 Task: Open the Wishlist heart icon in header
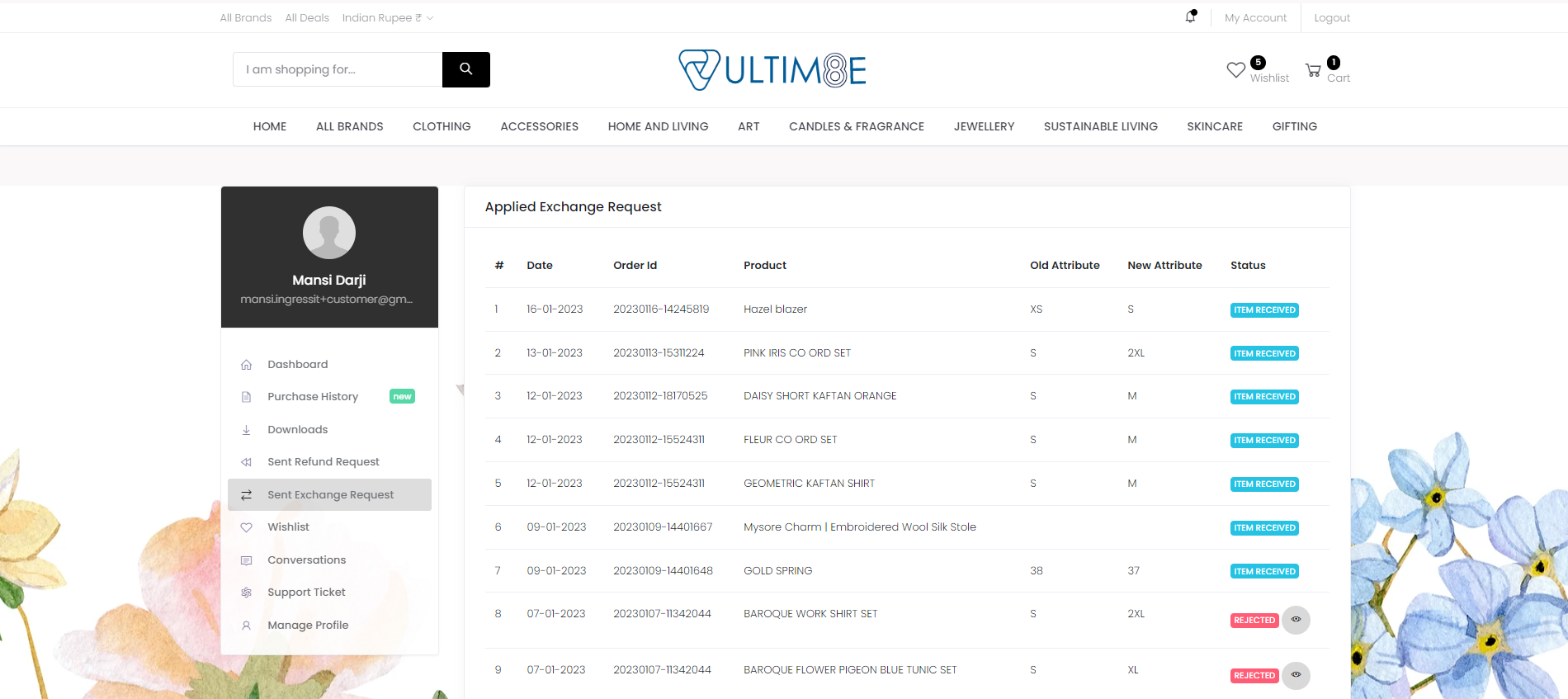tap(1235, 70)
